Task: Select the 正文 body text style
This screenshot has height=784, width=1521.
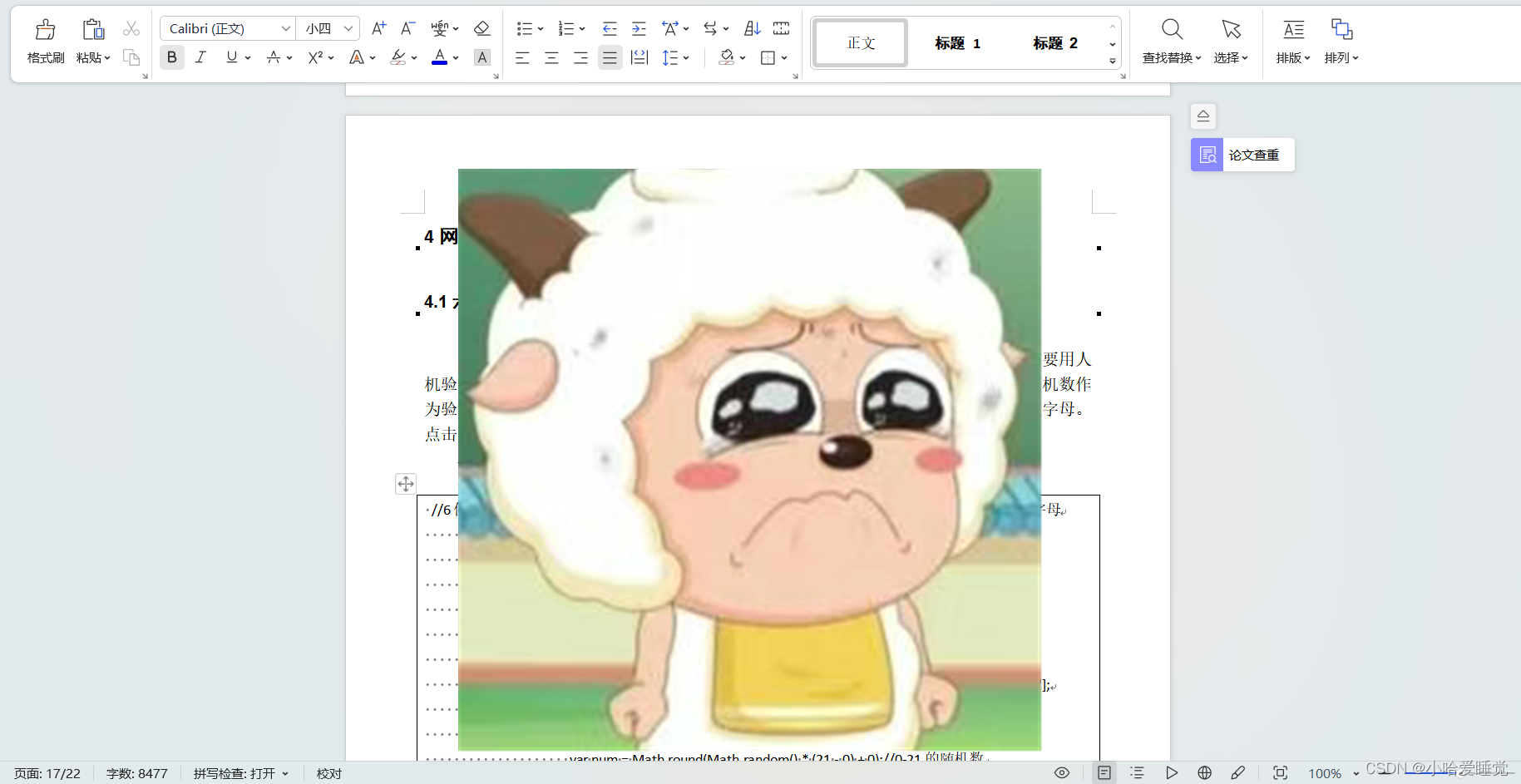Action: pyautogui.click(x=859, y=42)
